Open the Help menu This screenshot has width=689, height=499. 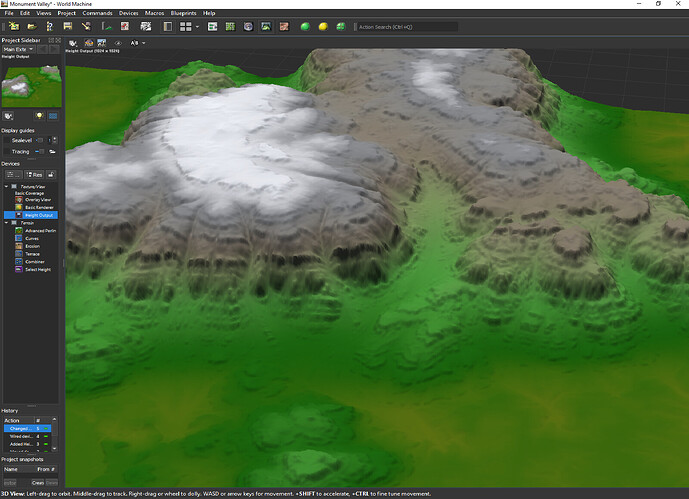pyautogui.click(x=209, y=13)
